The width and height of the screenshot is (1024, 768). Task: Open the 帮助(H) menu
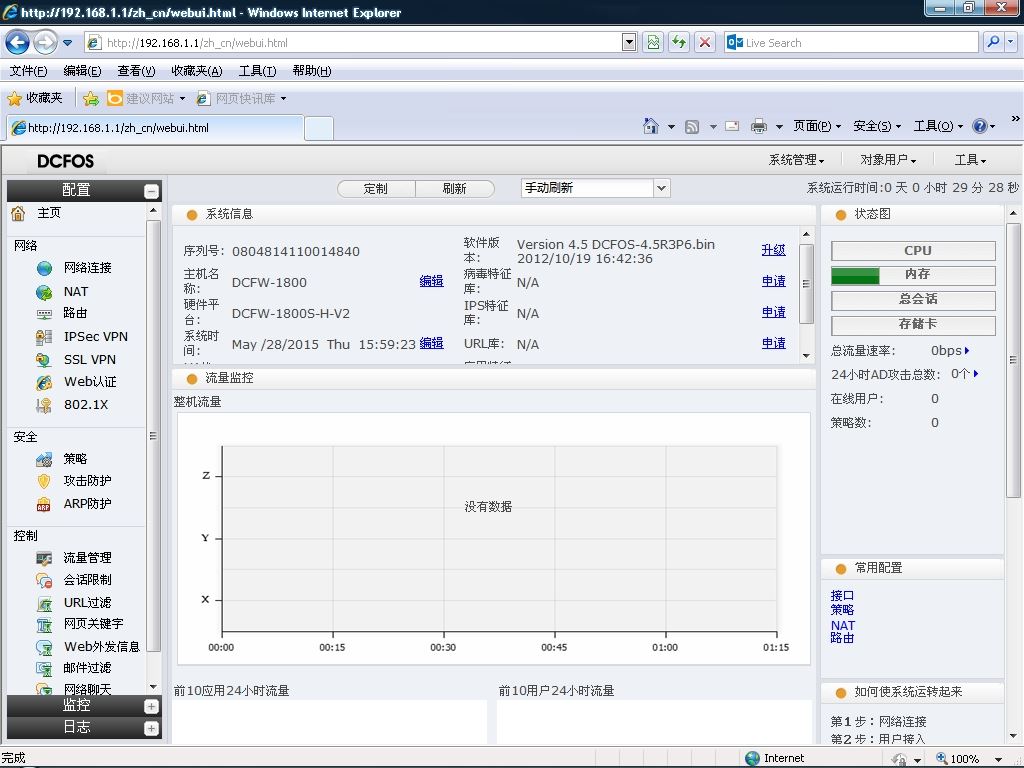pos(312,71)
